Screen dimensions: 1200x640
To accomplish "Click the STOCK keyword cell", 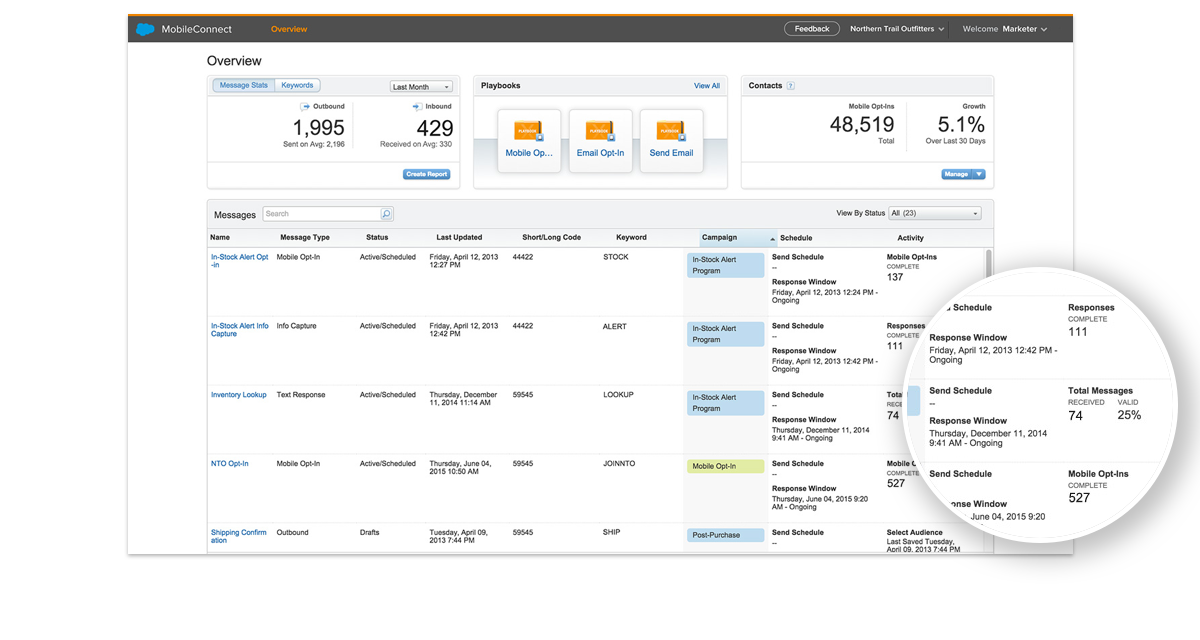I will pos(615,257).
